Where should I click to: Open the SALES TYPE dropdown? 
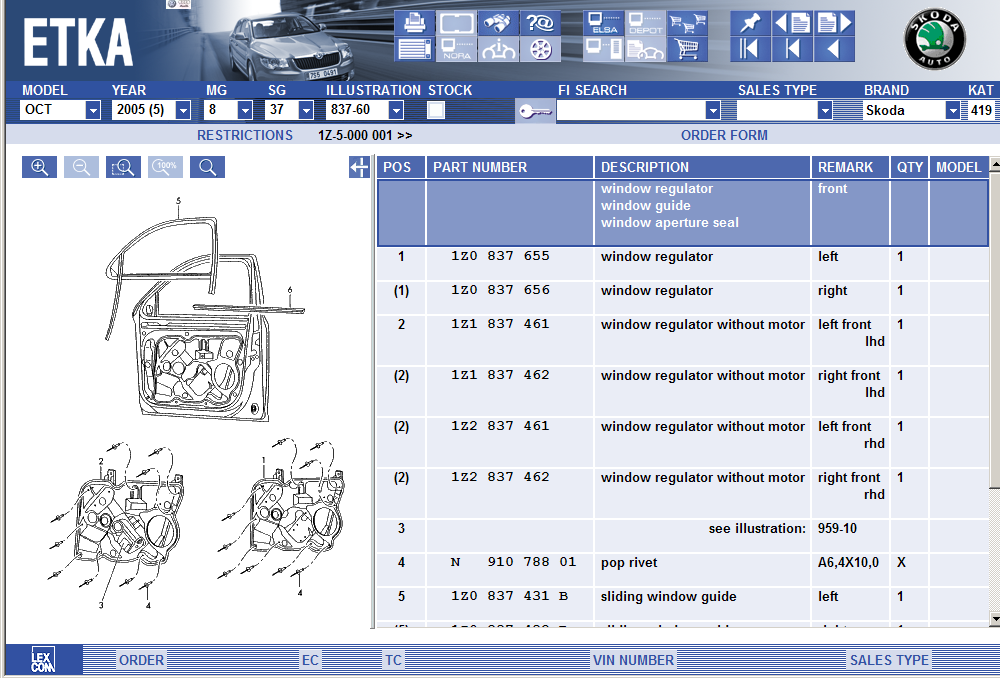tap(825, 110)
